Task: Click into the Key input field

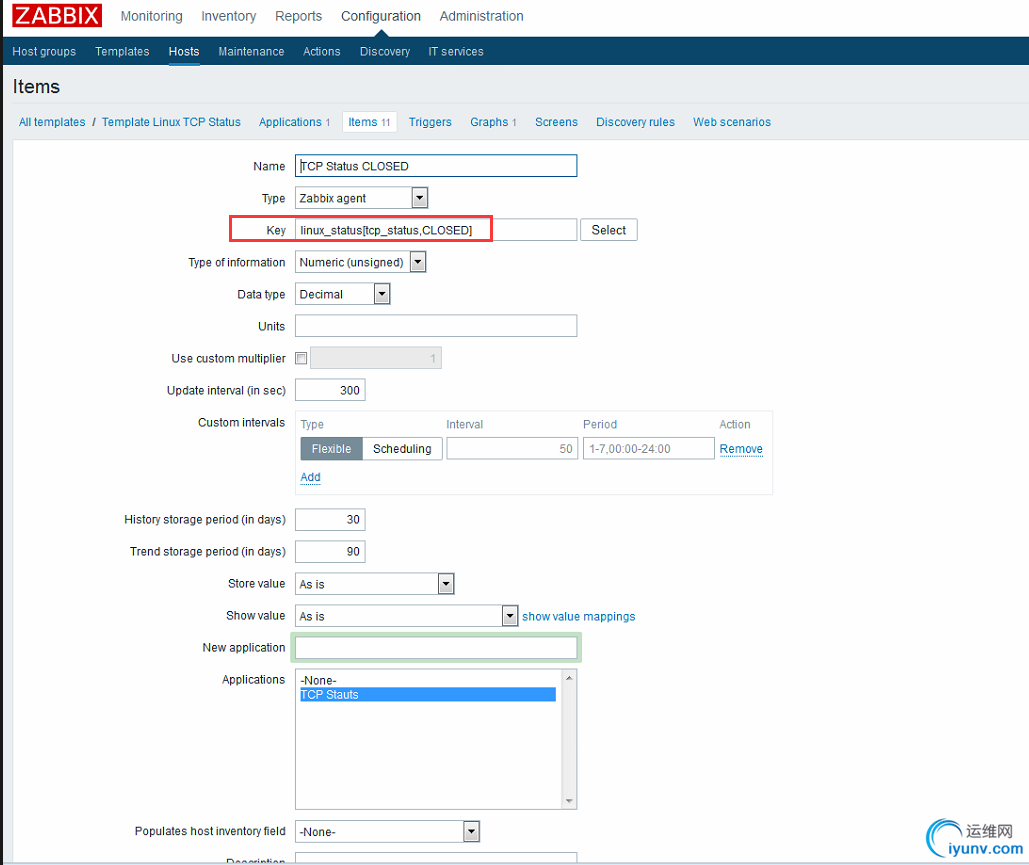Action: [x=436, y=230]
